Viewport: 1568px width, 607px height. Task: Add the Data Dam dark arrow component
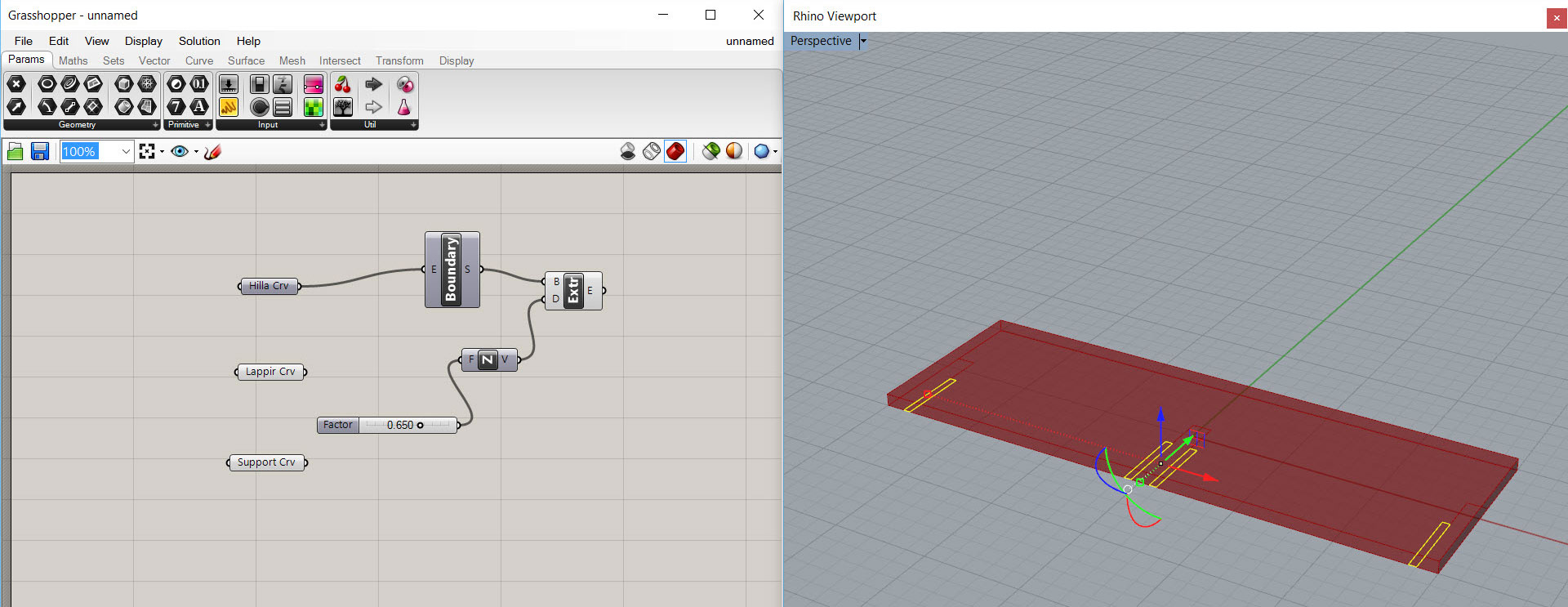pos(373,84)
